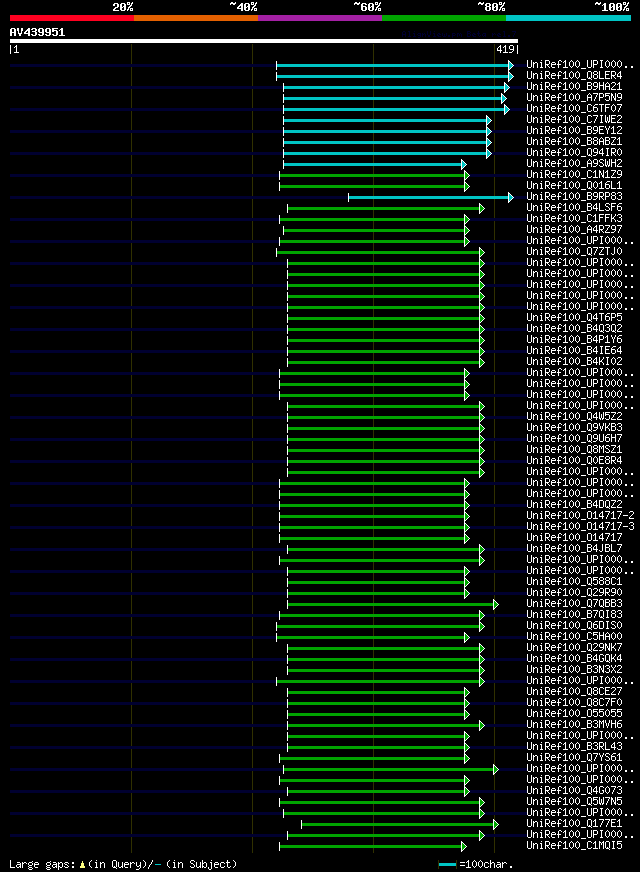640x872 pixels.
Task: Click hit label UniRef100_B9EY12
Action: [x=574, y=131]
